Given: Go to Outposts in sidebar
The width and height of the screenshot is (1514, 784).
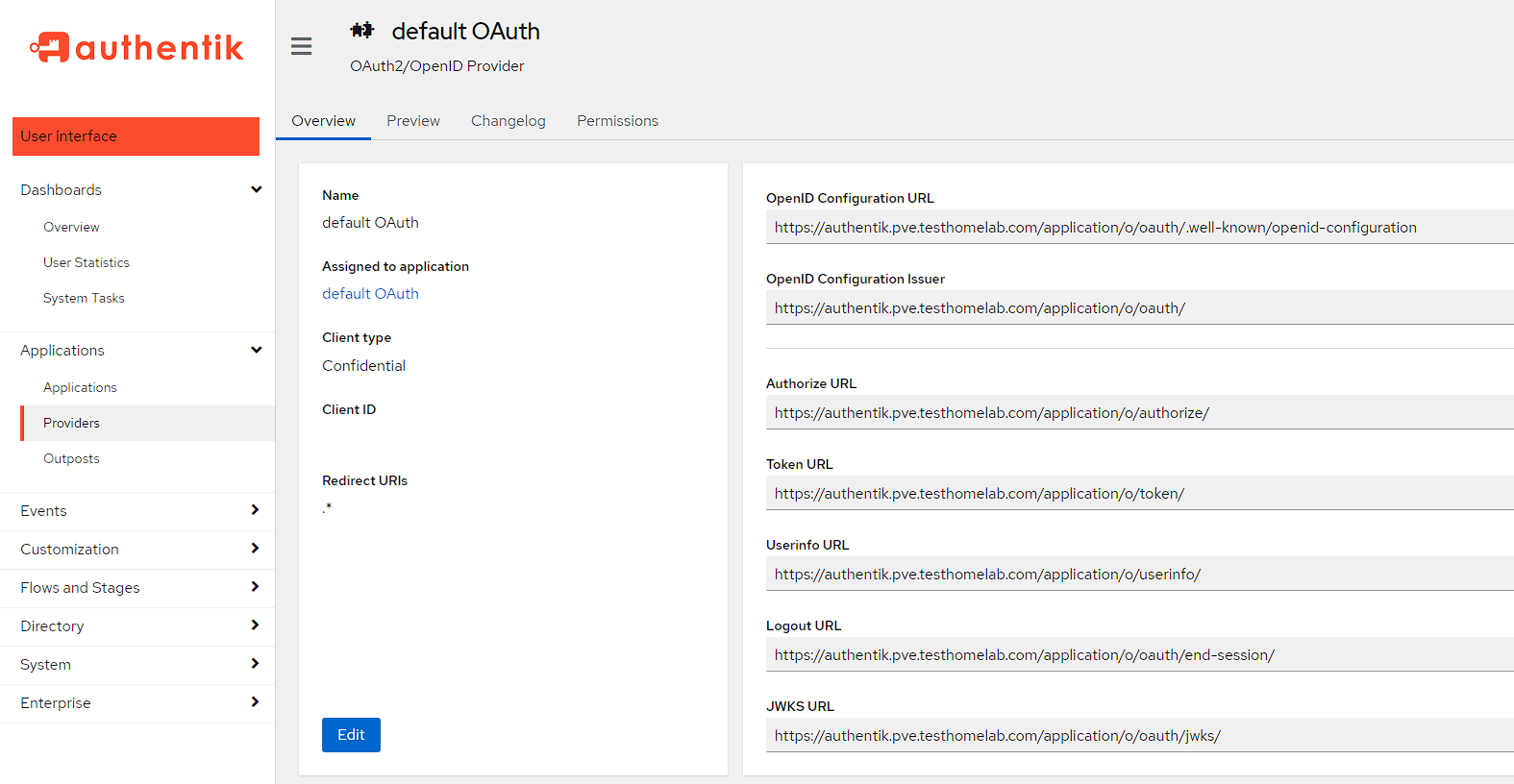Looking at the screenshot, I should (71, 459).
